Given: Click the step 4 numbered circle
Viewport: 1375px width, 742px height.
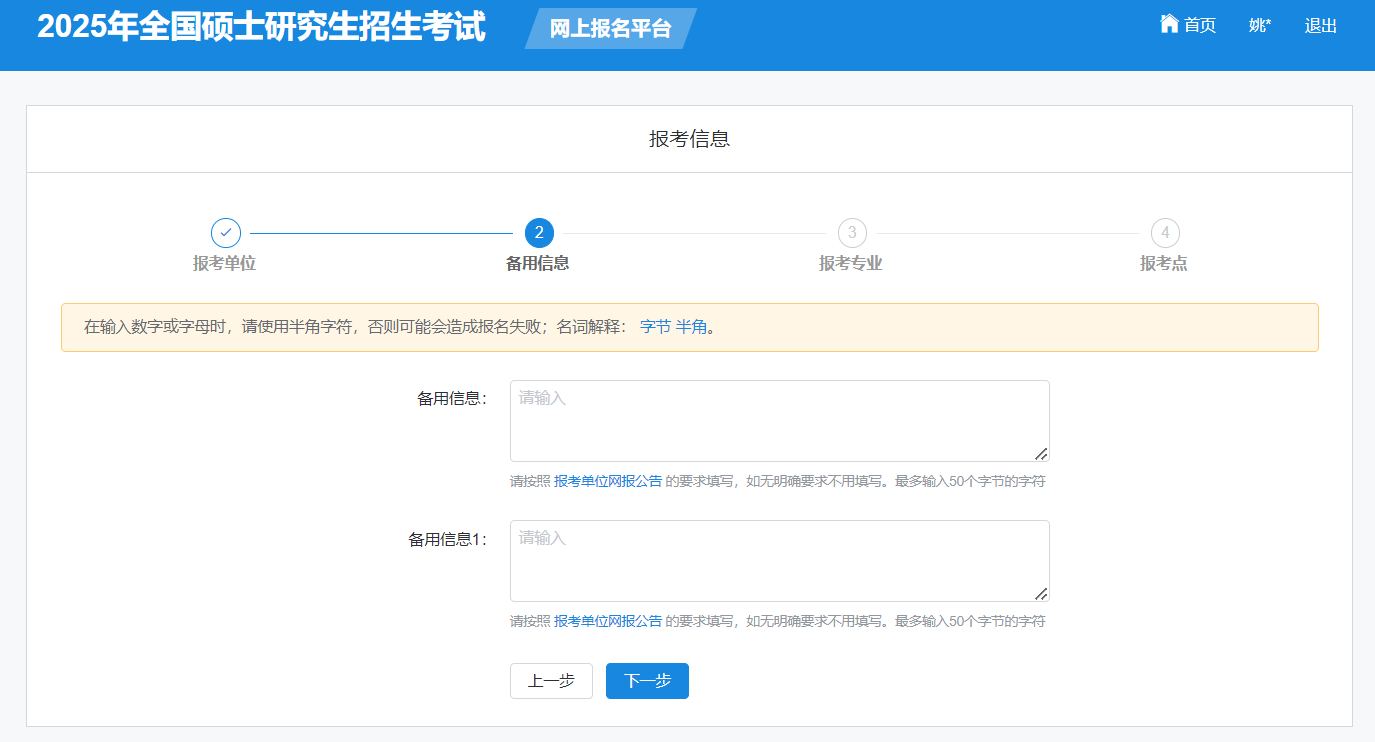Looking at the screenshot, I should pyautogui.click(x=1164, y=233).
